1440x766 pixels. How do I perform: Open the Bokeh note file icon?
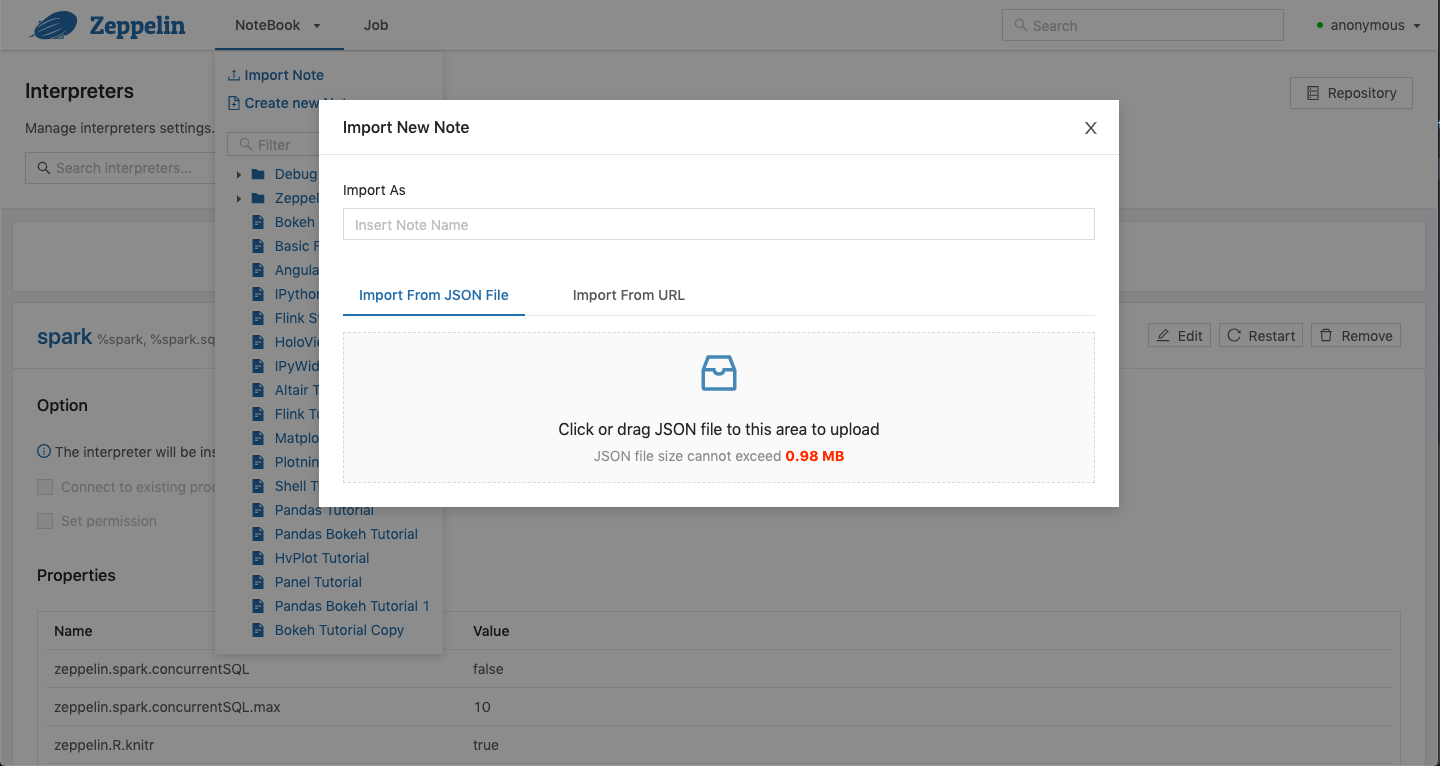[x=258, y=222]
